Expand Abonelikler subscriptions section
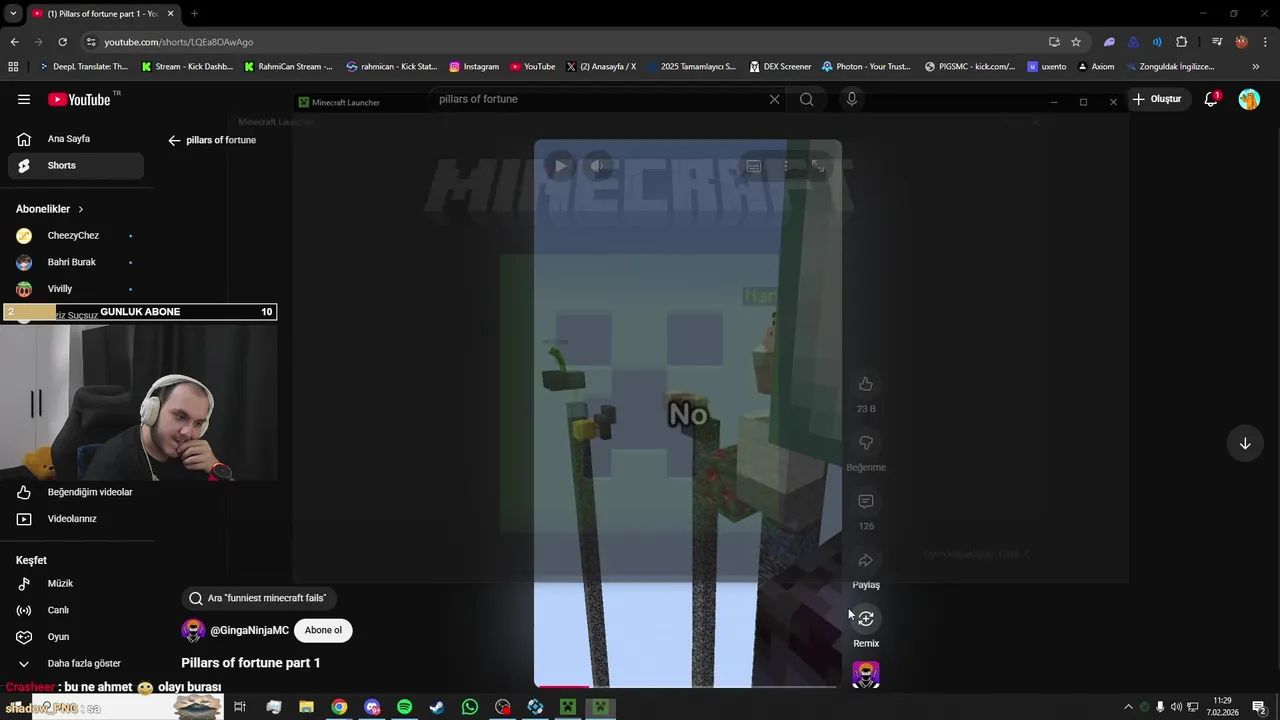1280x720 pixels. pyautogui.click(x=50, y=209)
